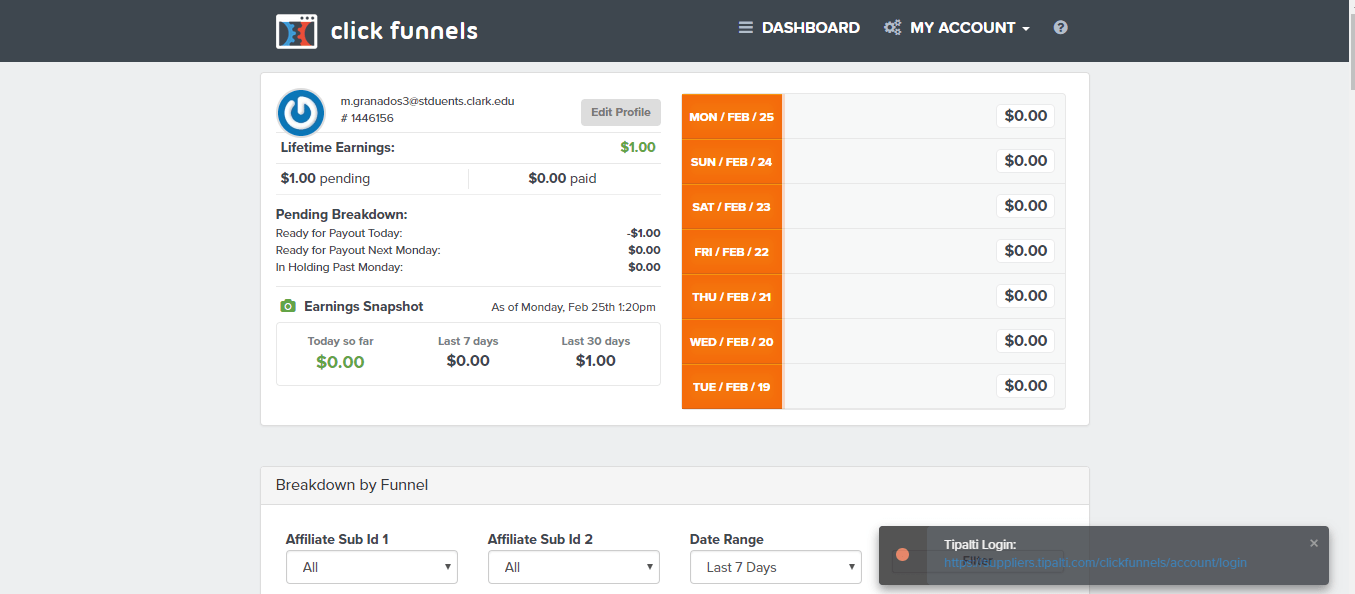
Task: Click the Tipalti Login notification title
Action: pyautogui.click(x=980, y=545)
